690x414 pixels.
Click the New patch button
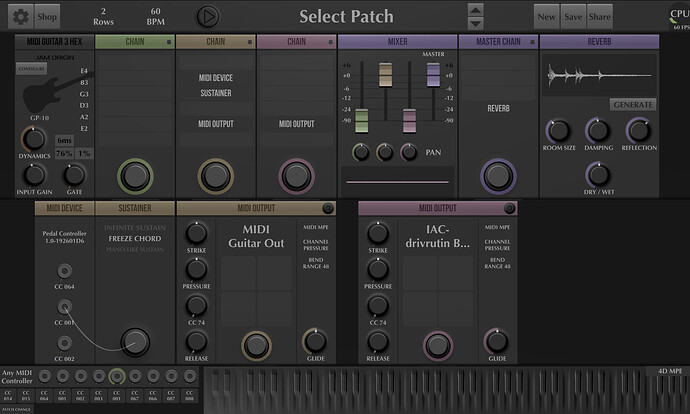click(x=547, y=17)
